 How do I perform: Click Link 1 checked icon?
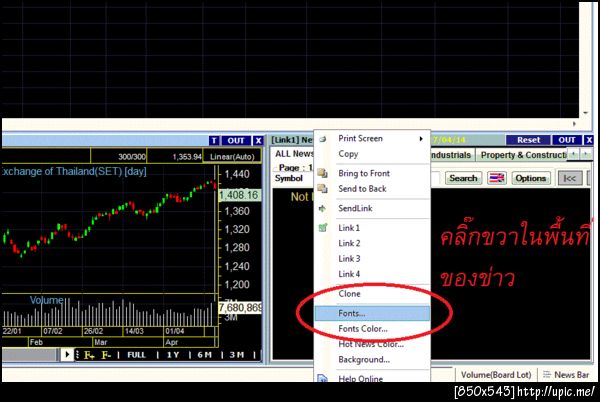[x=323, y=228]
